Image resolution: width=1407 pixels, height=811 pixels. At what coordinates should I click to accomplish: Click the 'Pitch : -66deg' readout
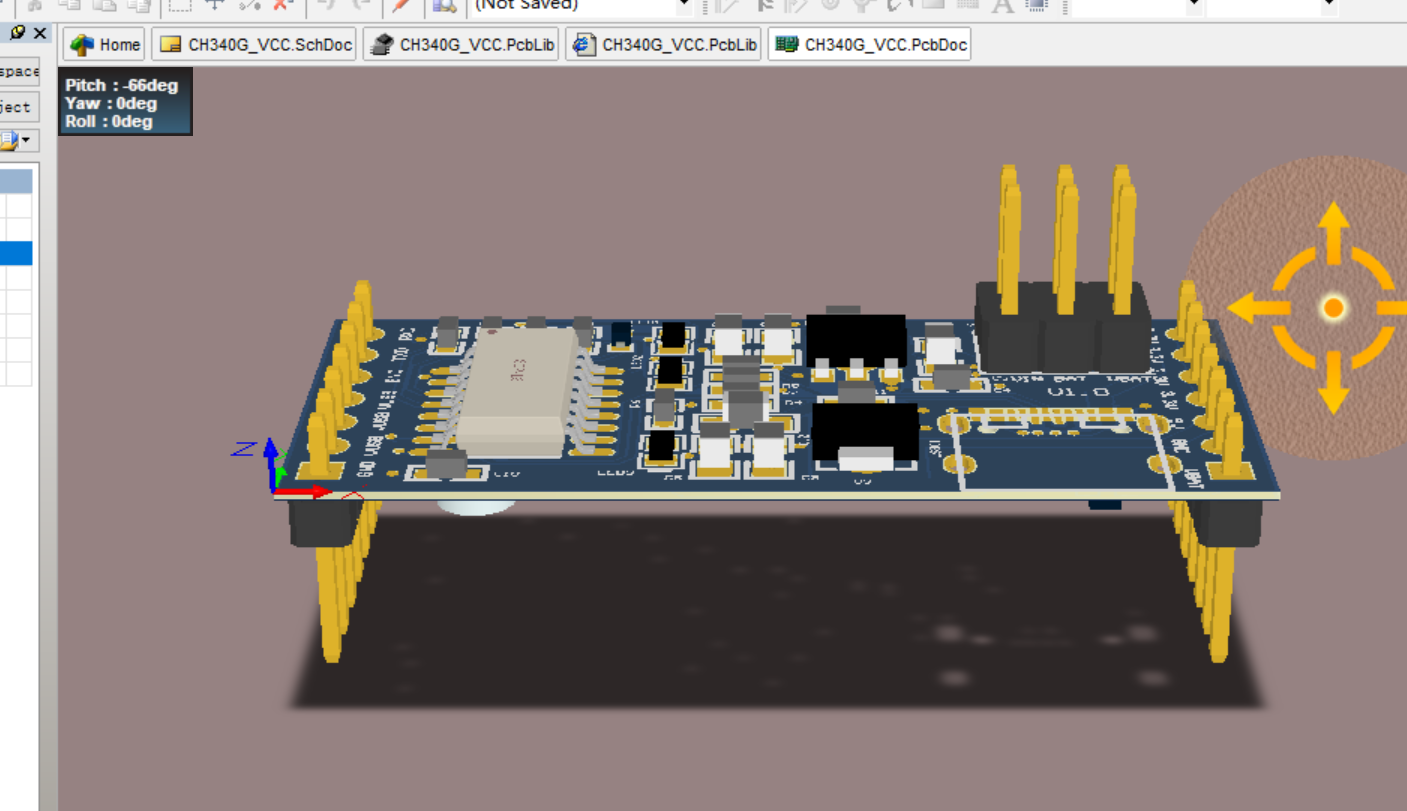(x=121, y=86)
